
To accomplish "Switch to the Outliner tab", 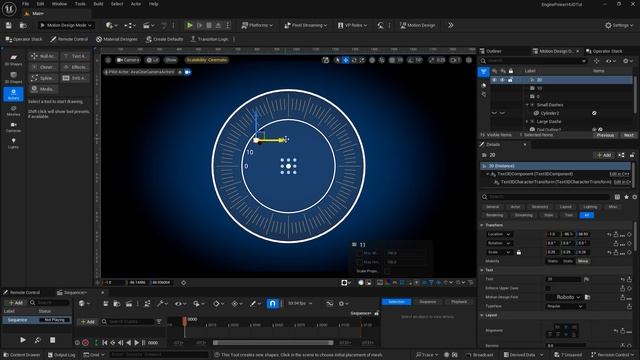I will (x=491, y=51).
